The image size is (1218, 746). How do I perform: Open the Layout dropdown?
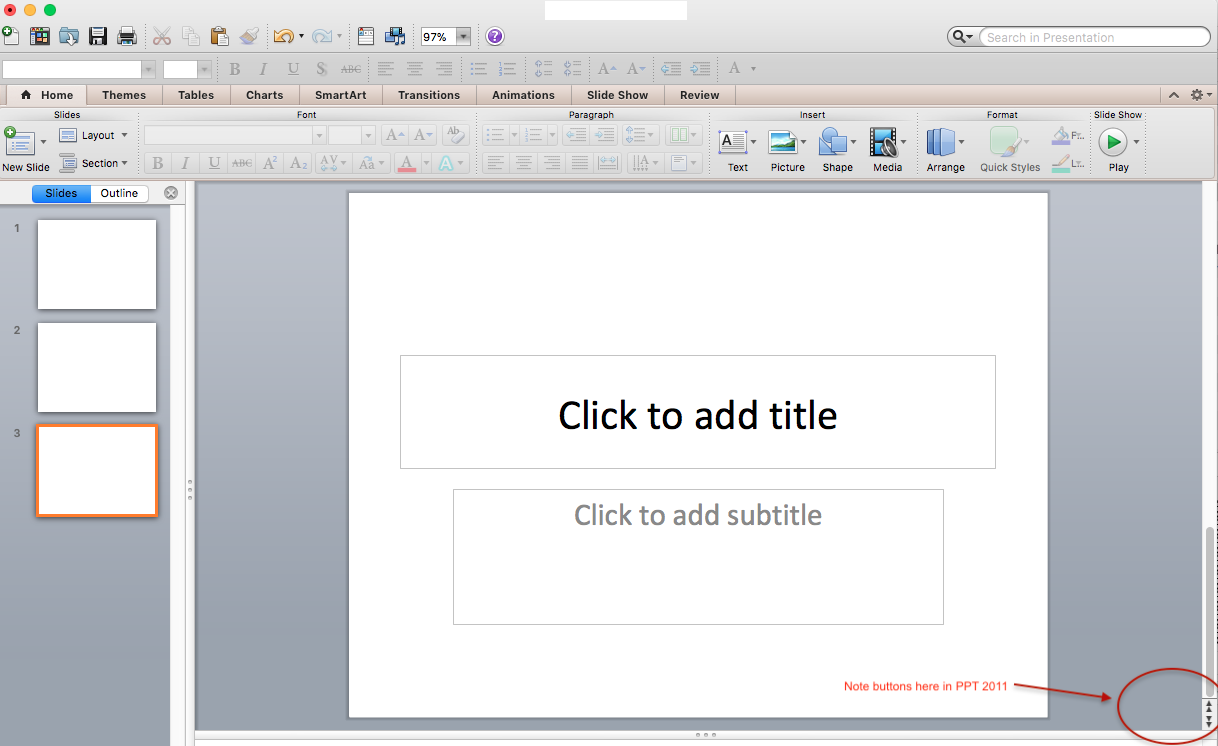pos(94,135)
